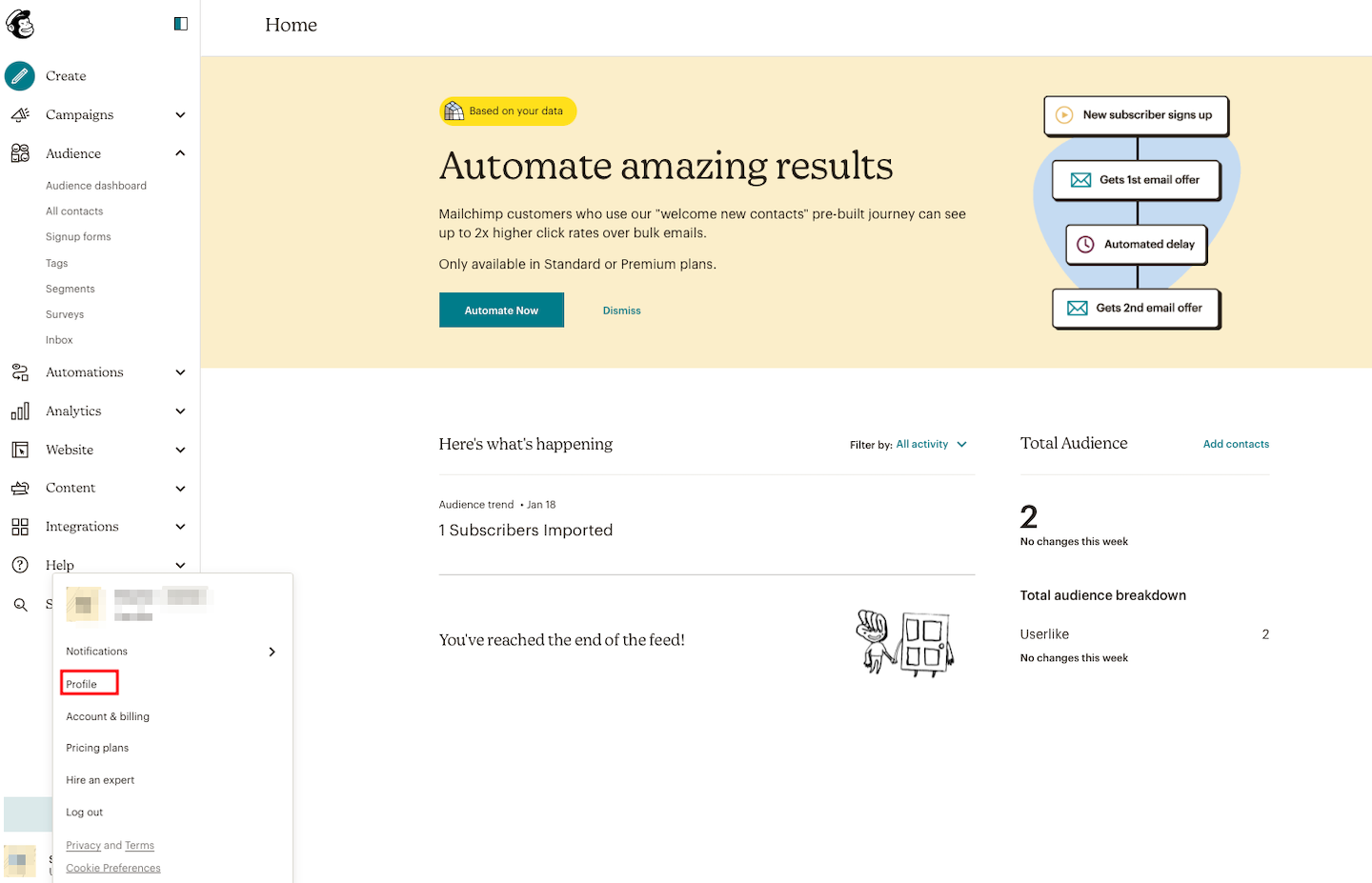Open Cookie Preferences link

click(x=113, y=868)
